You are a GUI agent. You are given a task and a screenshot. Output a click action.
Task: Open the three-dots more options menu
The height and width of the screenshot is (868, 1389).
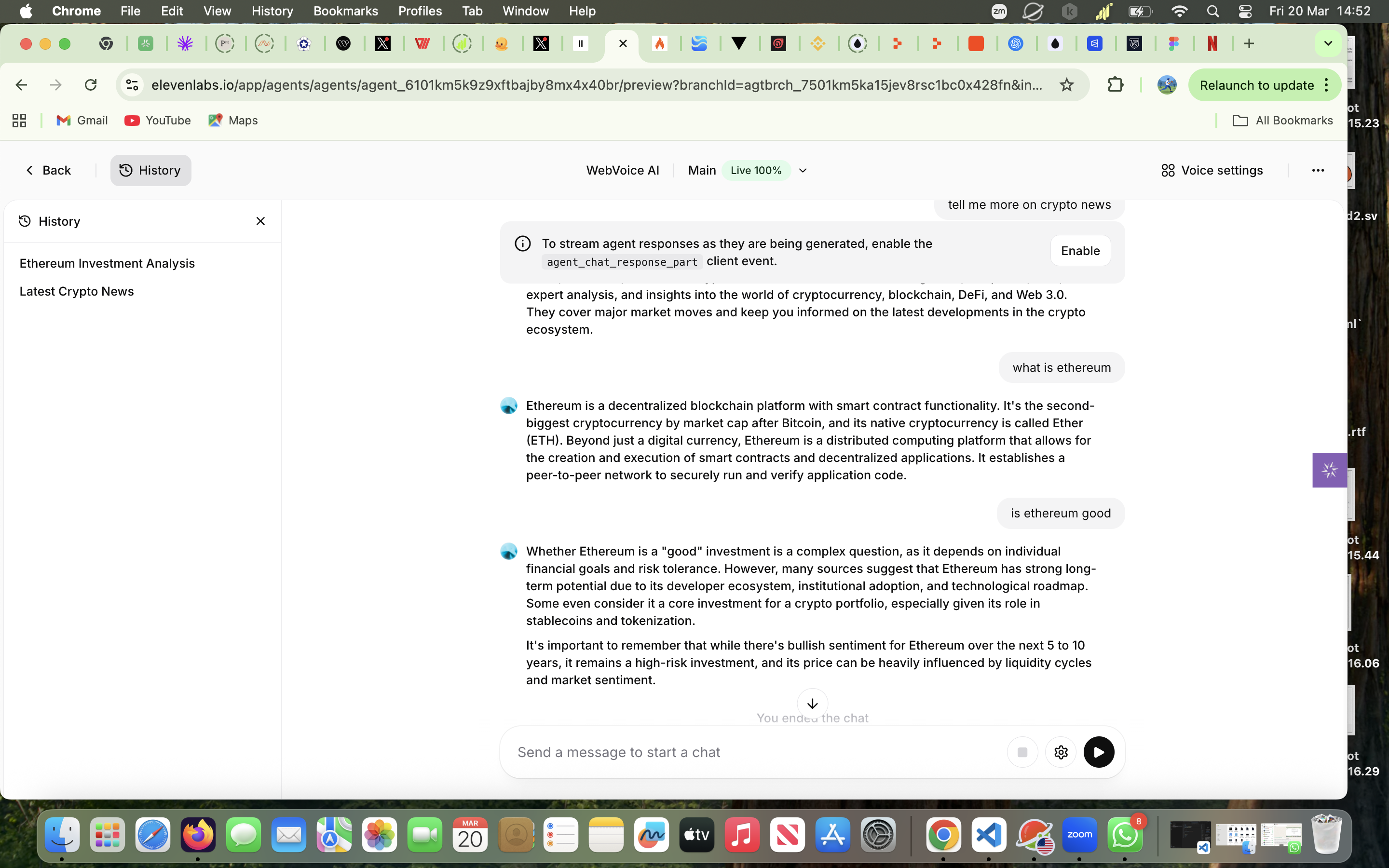pyautogui.click(x=1318, y=171)
